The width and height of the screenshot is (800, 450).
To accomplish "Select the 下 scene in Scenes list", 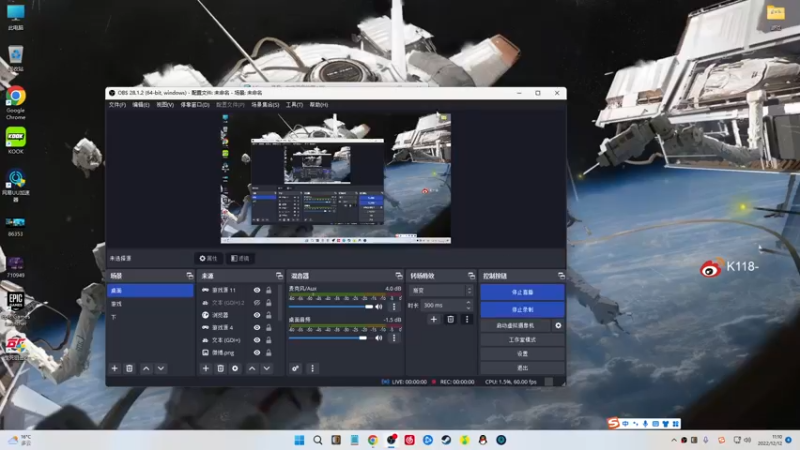I will pos(151,317).
